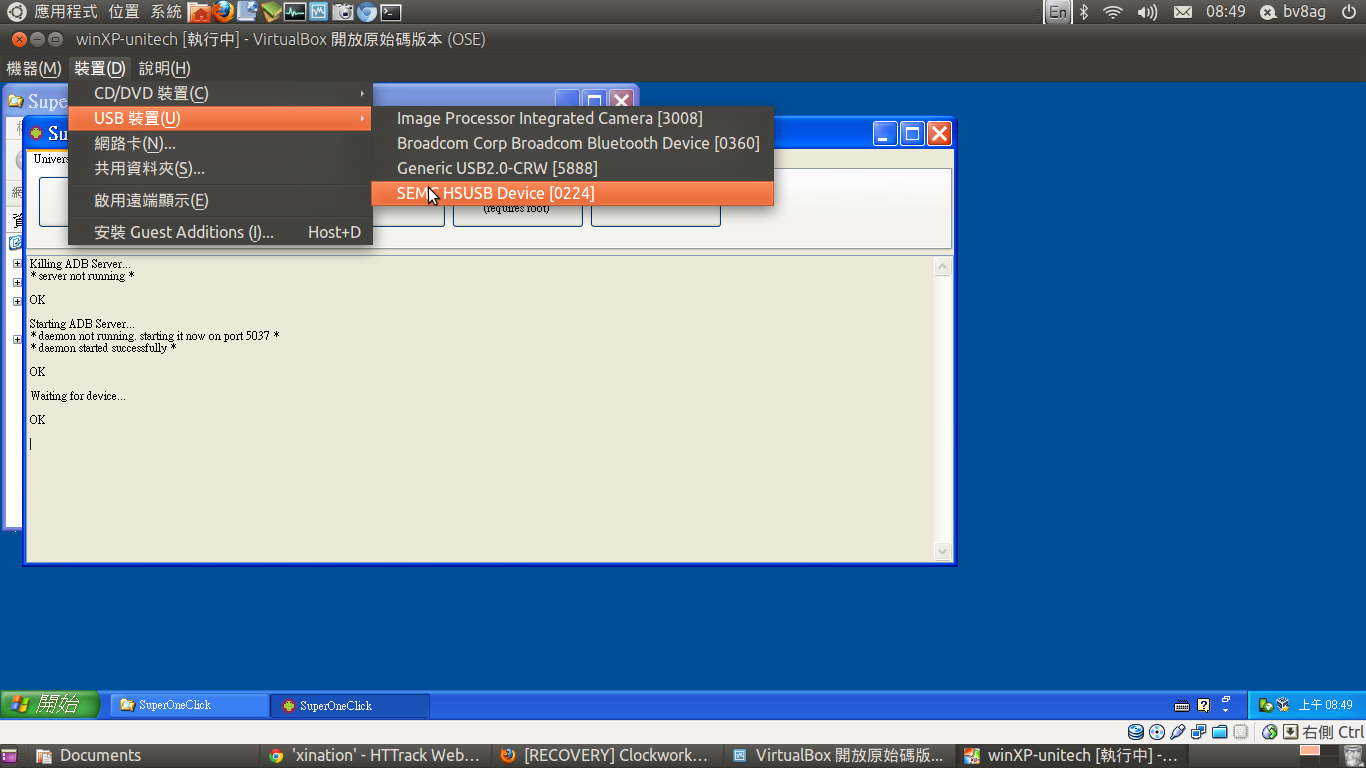Click the VirtualBox CD/DVD status icon

pos(1157,732)
